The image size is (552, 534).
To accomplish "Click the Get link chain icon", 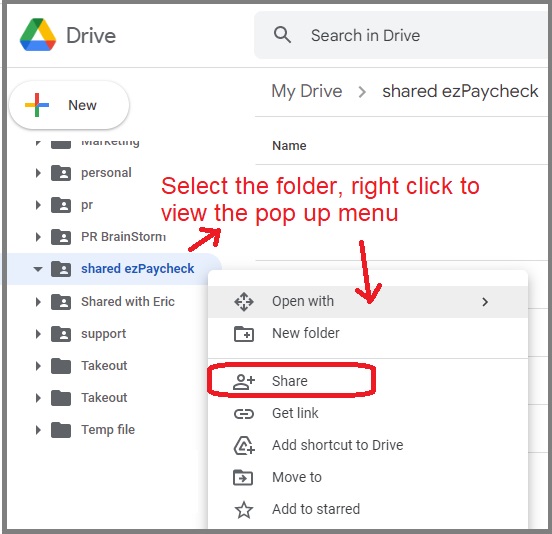I will [244, 414].
